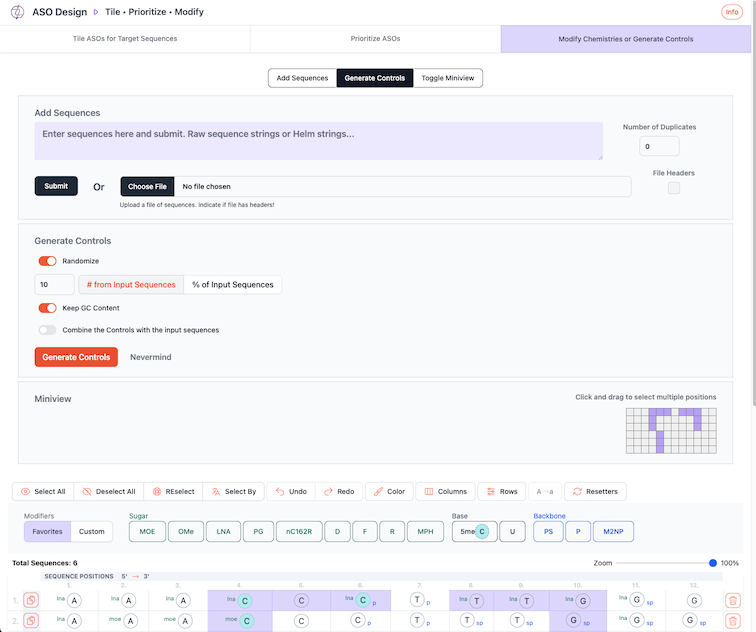Screen dimensions: 756x632
Task: Click the orange Generate Controls button
Action: click(x=76, y=357)
